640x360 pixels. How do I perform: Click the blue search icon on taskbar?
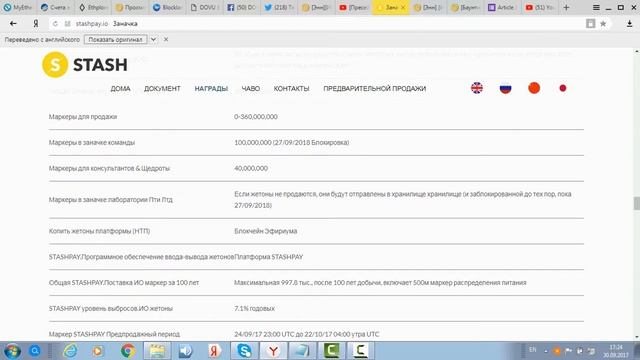tap(35, 351)
